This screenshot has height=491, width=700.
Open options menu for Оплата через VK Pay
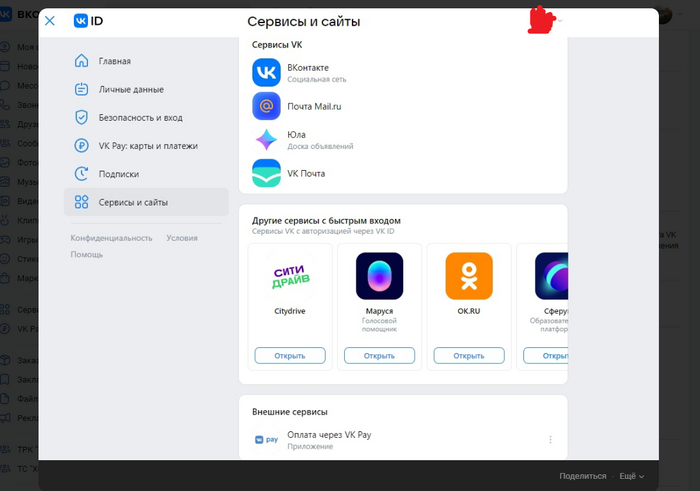pyautogui.click(x=550, y=440)
